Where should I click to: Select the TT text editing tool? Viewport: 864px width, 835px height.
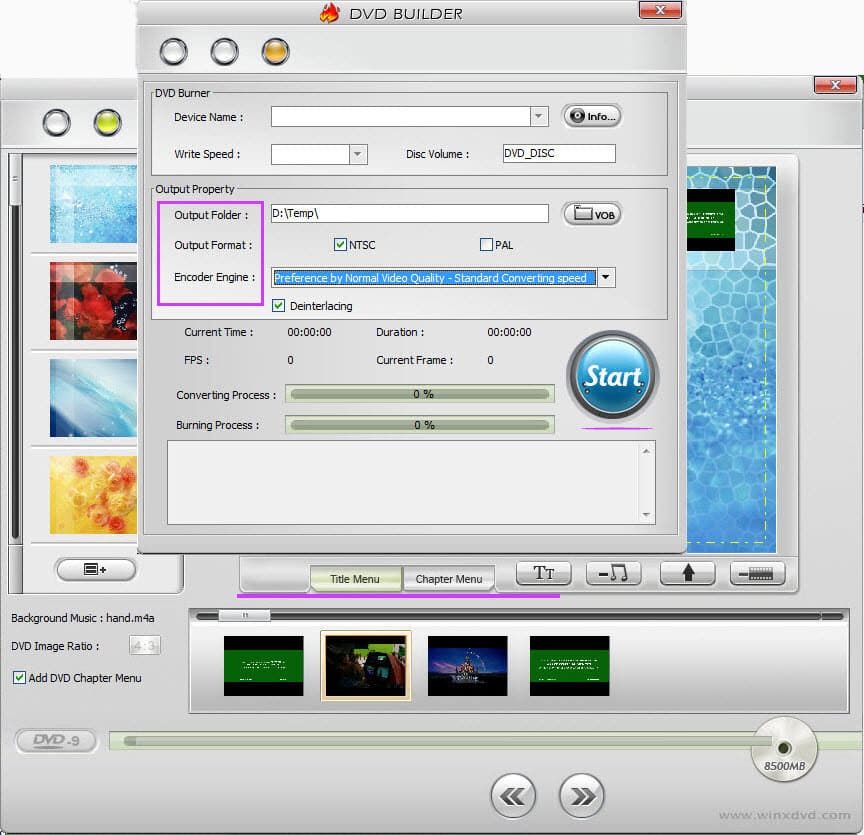543,573
